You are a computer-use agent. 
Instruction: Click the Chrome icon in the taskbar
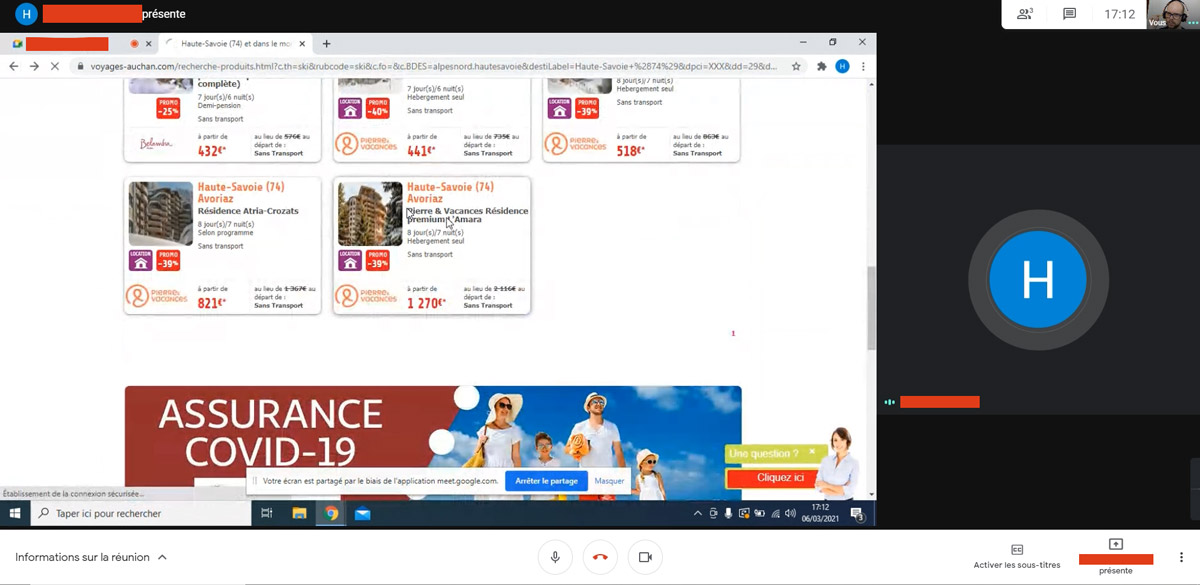(331, 513)
